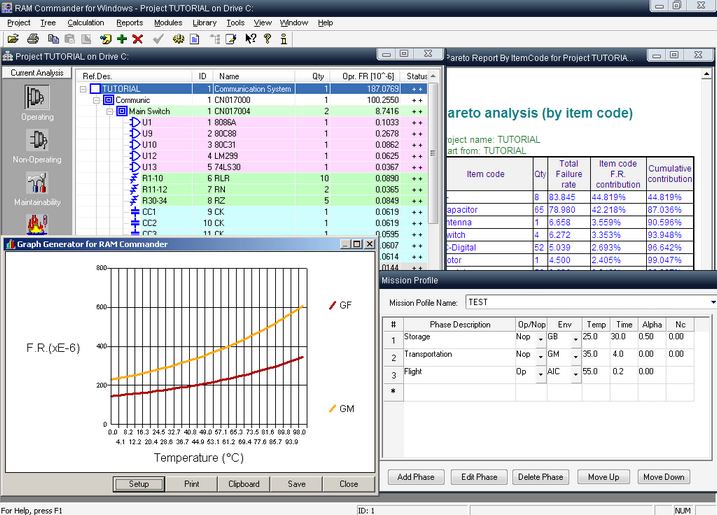Click Edit Phase button
The image size is (717, 515).
tap(479, 477)
